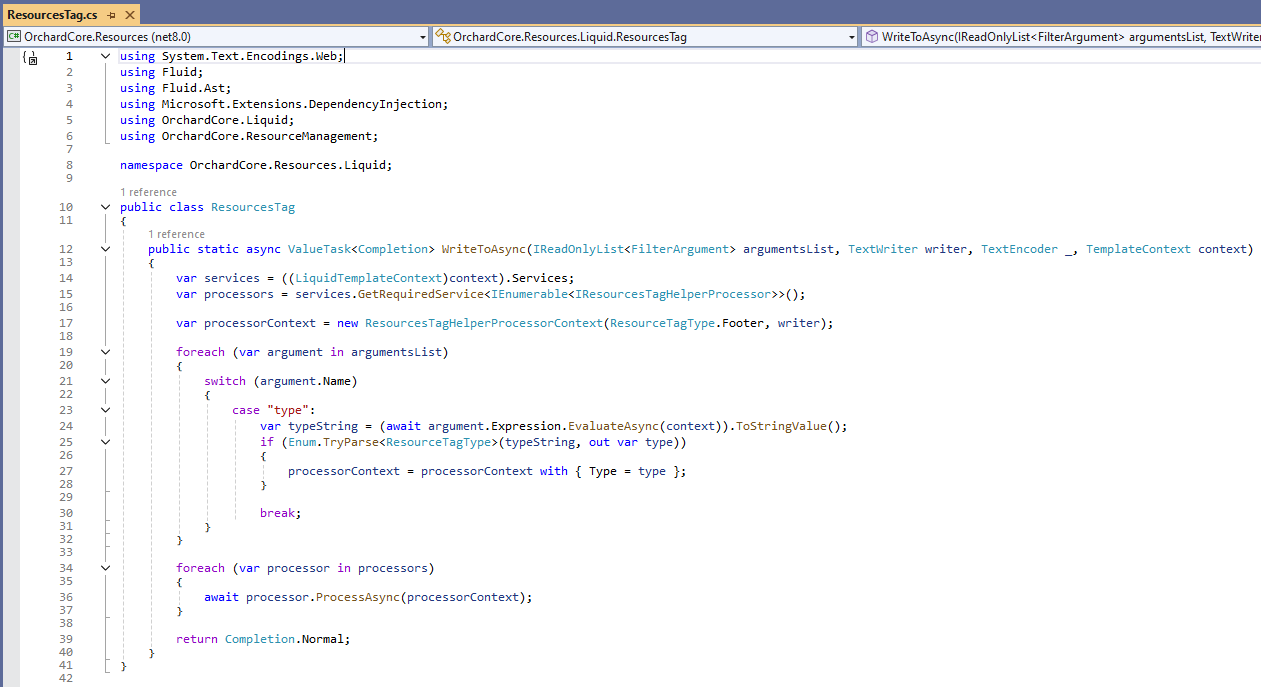1261x687 pixels.
Task: Click 'DependencyInjection' in the line 4 using
Action: click(x=375, y=104)
